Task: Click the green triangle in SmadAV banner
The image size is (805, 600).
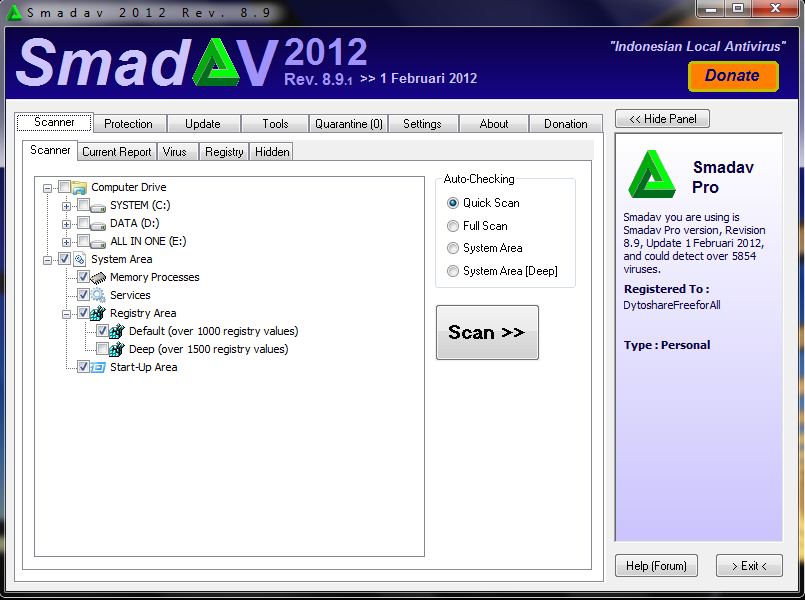Action: [216, 62]
